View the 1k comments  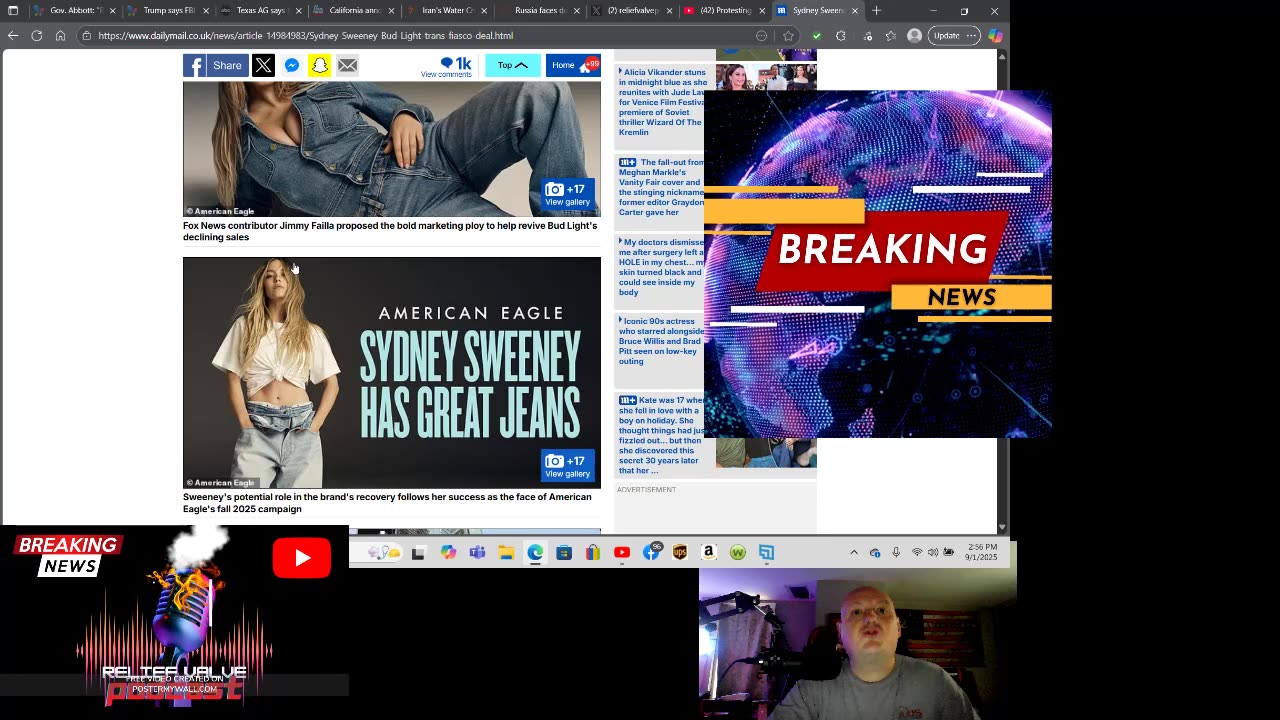pos(447,67)
